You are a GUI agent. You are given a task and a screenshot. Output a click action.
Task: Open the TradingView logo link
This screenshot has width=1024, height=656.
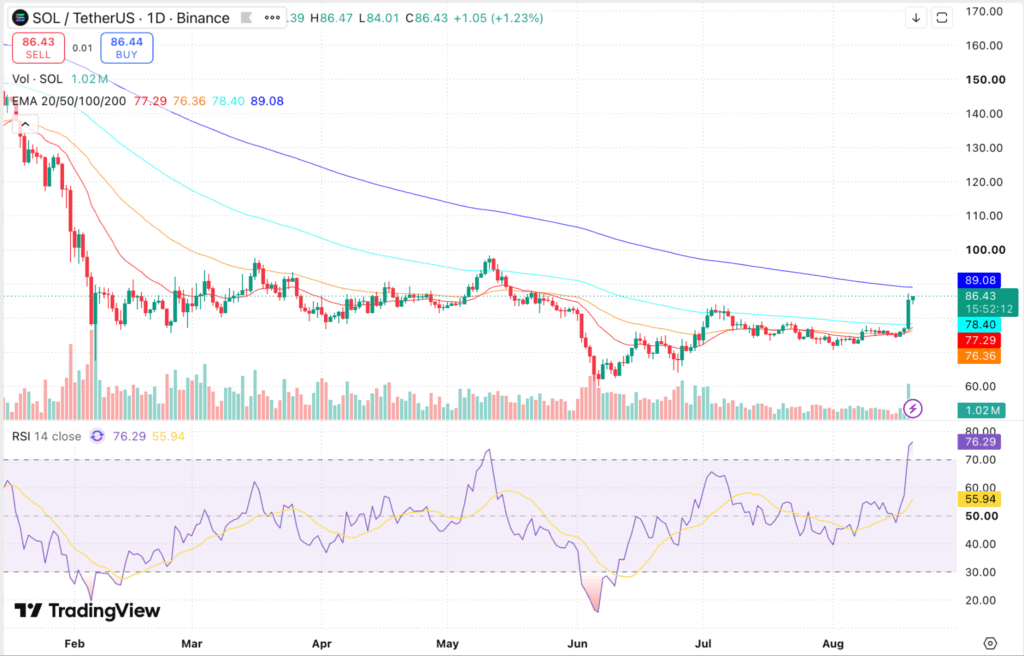point(88,611)
